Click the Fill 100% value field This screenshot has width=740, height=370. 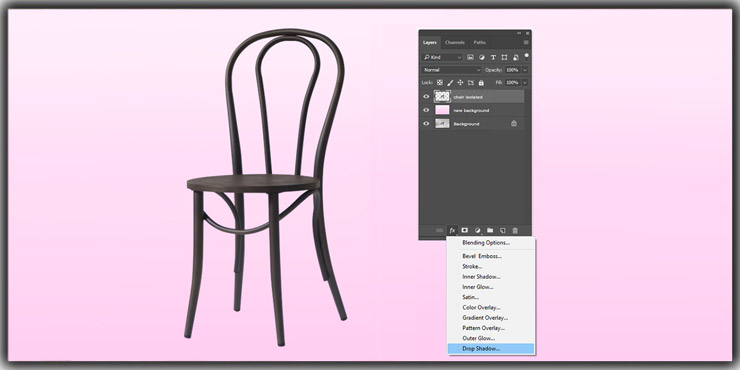tap(513, 83)
